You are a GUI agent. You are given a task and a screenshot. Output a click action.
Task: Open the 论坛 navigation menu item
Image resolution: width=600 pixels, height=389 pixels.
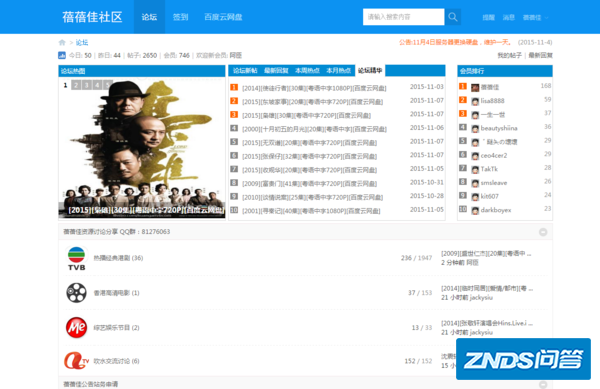coord(149,17)
